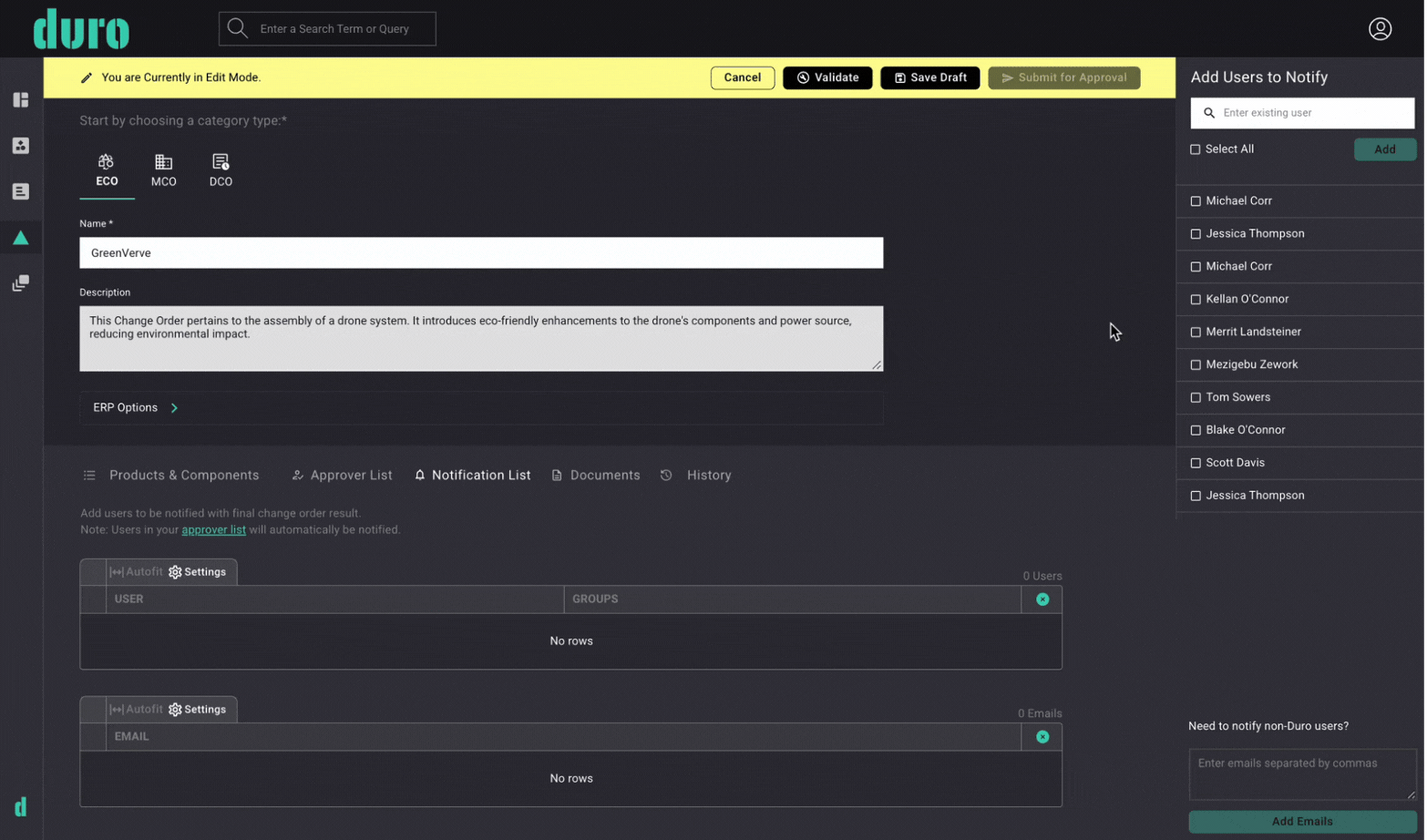This screenshot has width=1427, height=840.
Task: Check Scott Davis user
Action: click(1197, 464)
